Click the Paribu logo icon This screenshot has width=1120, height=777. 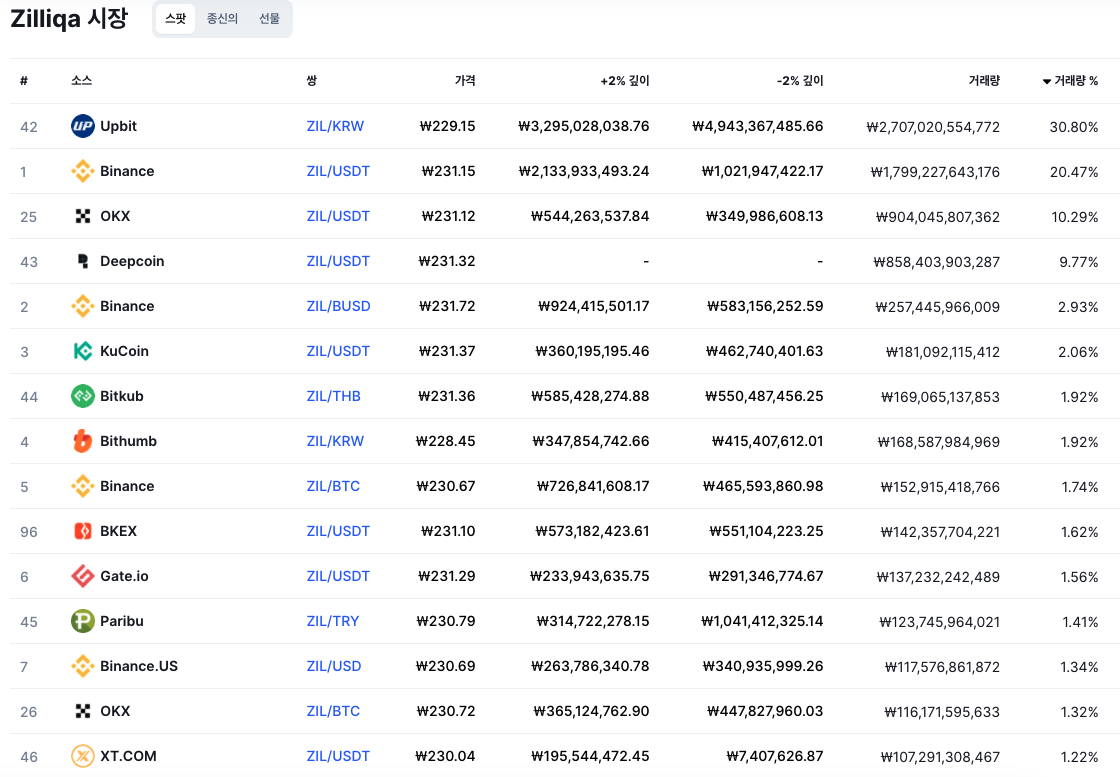[83, 621]
